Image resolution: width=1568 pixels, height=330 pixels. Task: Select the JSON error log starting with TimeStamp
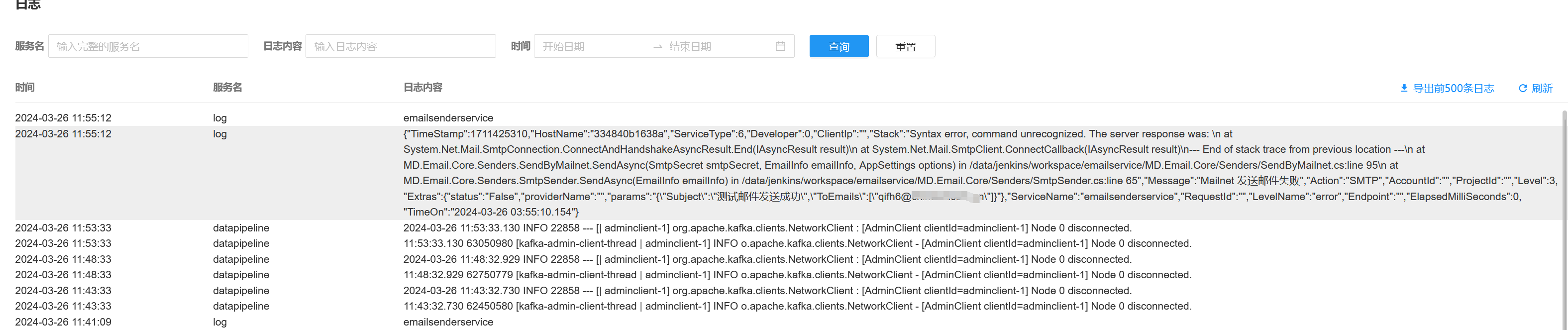980,173
